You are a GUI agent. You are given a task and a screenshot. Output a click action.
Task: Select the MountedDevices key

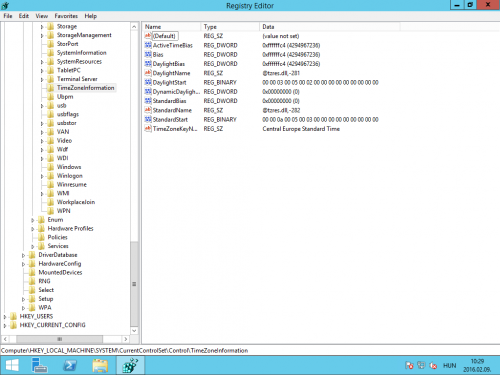pos(60,273)
